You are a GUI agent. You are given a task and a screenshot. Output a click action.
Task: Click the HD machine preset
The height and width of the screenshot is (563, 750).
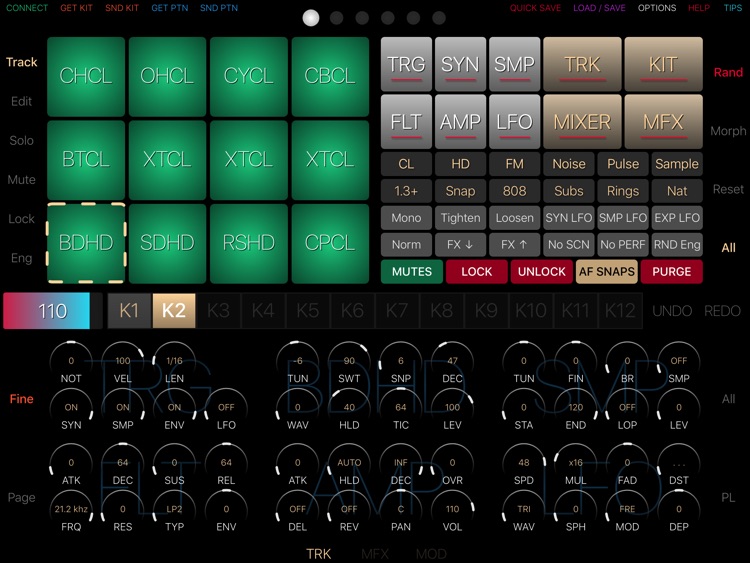click(460, 164)
